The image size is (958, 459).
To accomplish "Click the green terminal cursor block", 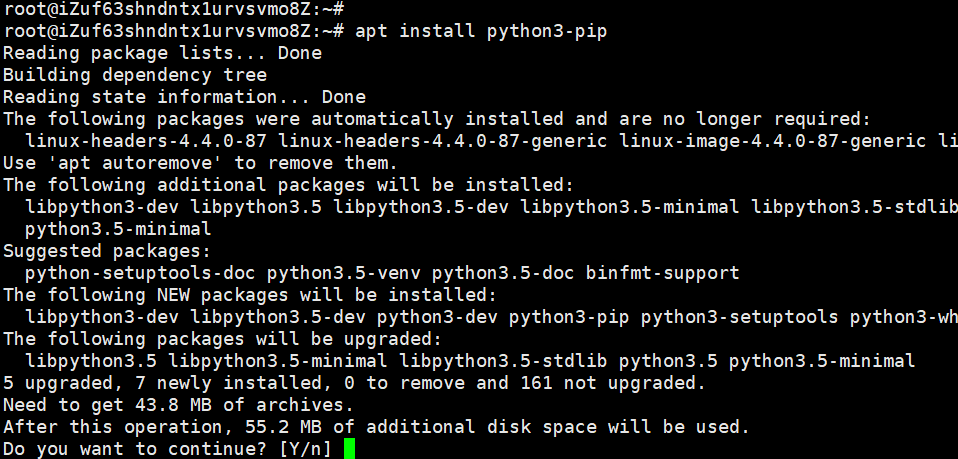I will point(349,449).
